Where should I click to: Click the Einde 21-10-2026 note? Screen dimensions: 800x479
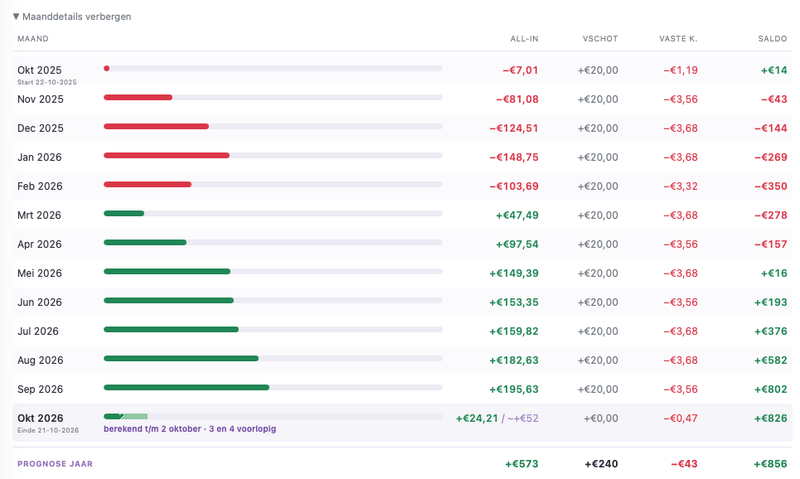pos(48,431)
